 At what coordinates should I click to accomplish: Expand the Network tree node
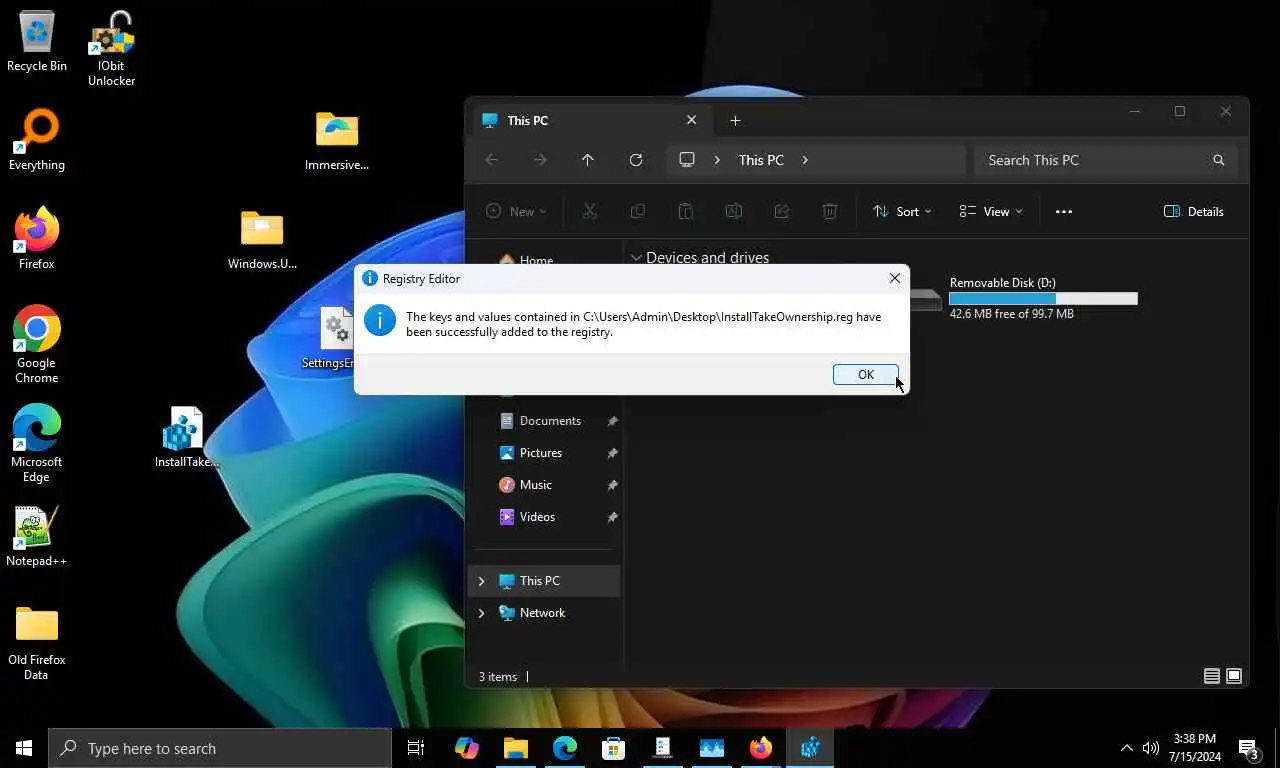(x=481, y=613)
